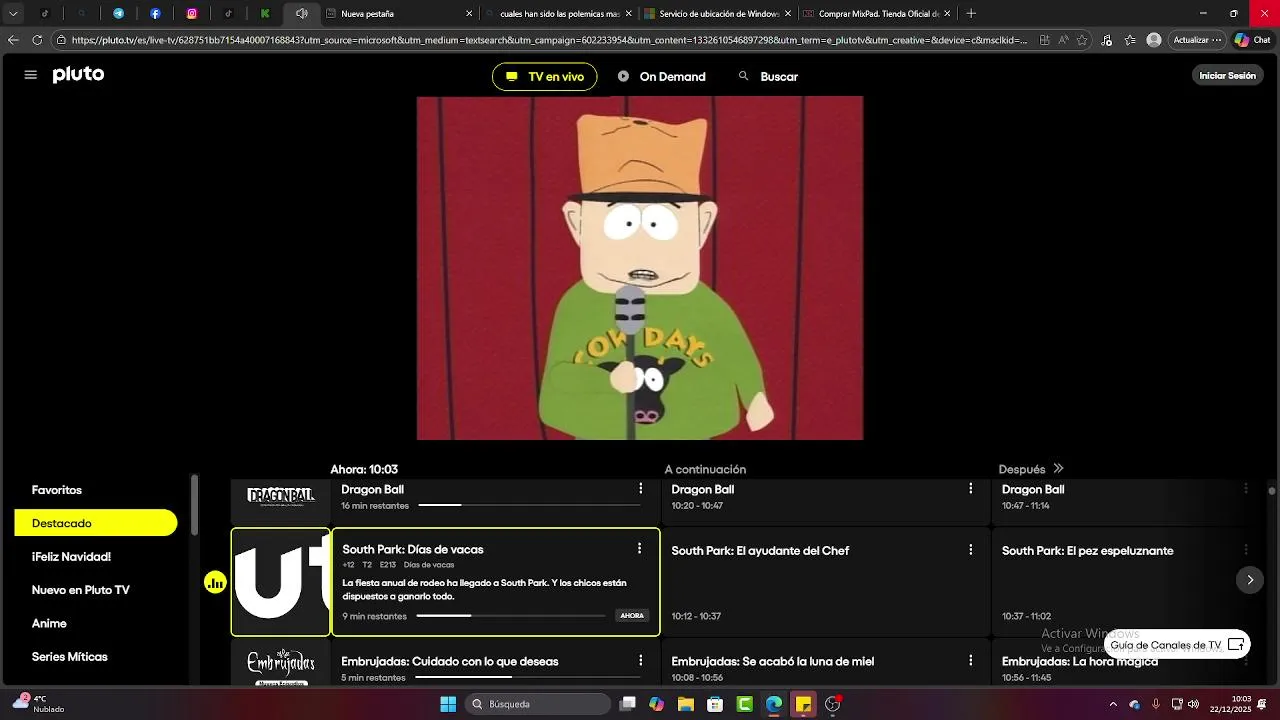
Task: Select Embrujadas: La hora mágica program
Action: click(1080, 661)
